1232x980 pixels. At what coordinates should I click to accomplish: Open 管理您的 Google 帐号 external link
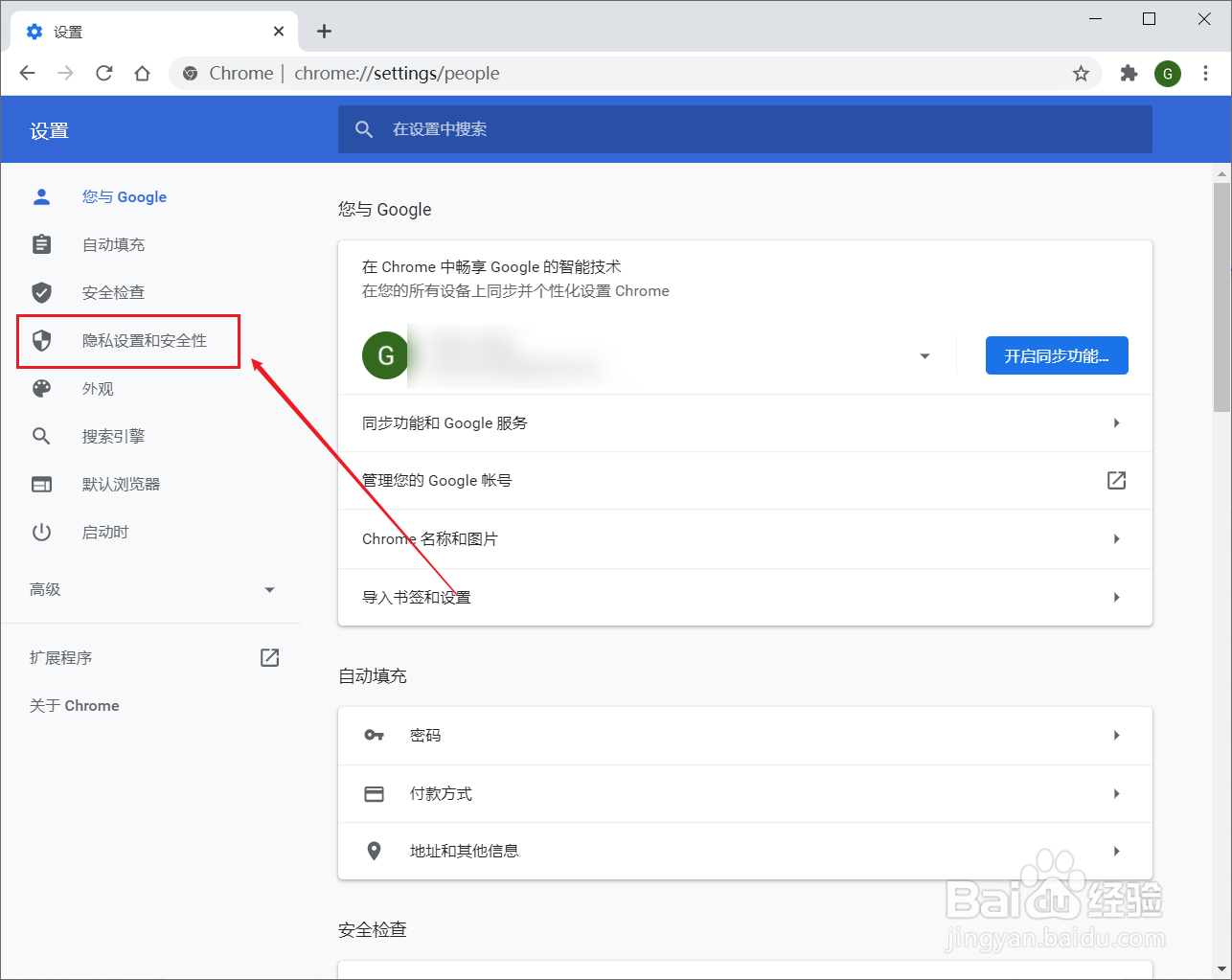(x=1116, y=481)
